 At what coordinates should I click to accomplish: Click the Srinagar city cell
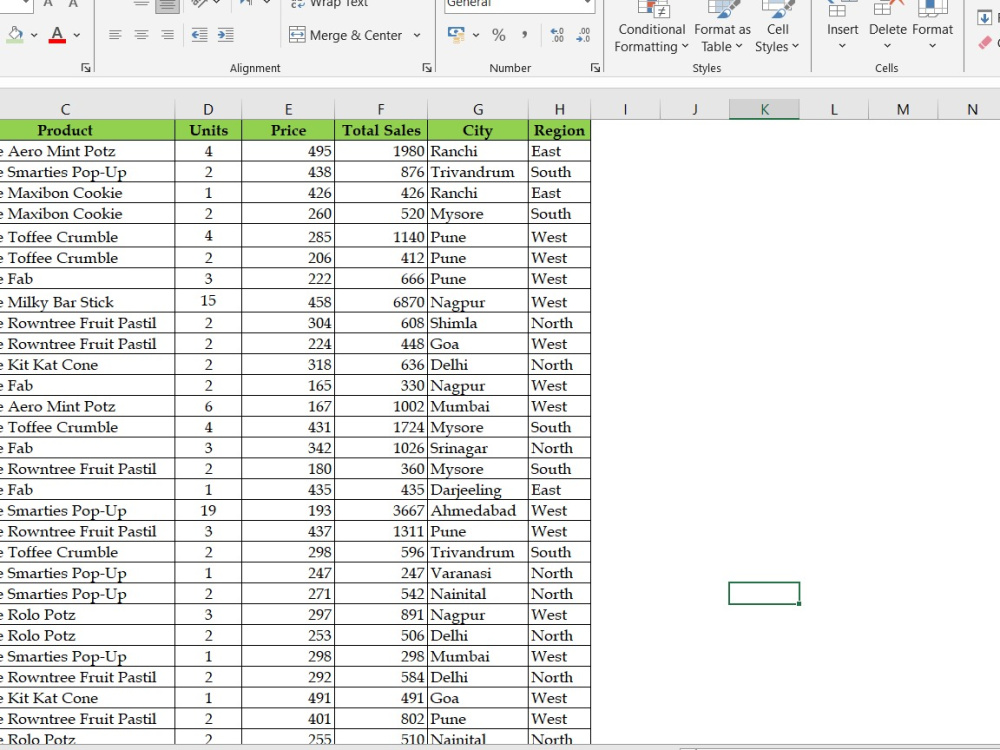478,448
